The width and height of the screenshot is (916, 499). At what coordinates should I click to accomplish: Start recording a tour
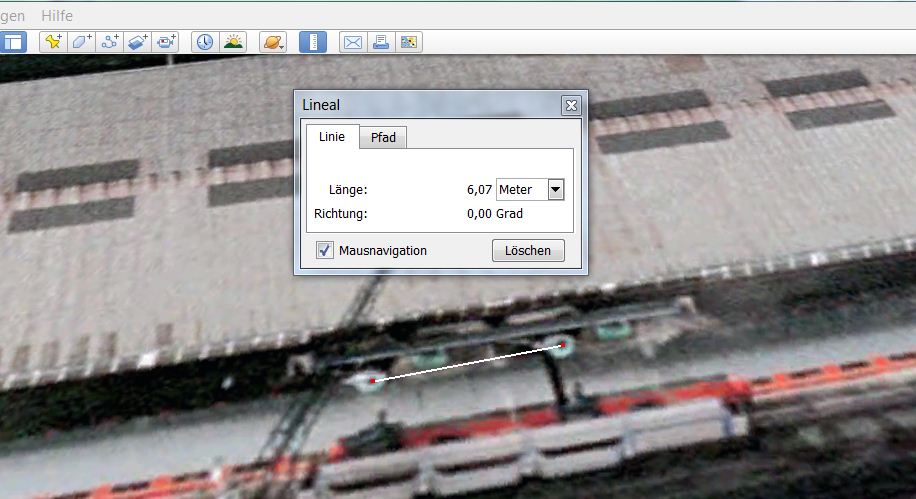(x=166, y=42)
